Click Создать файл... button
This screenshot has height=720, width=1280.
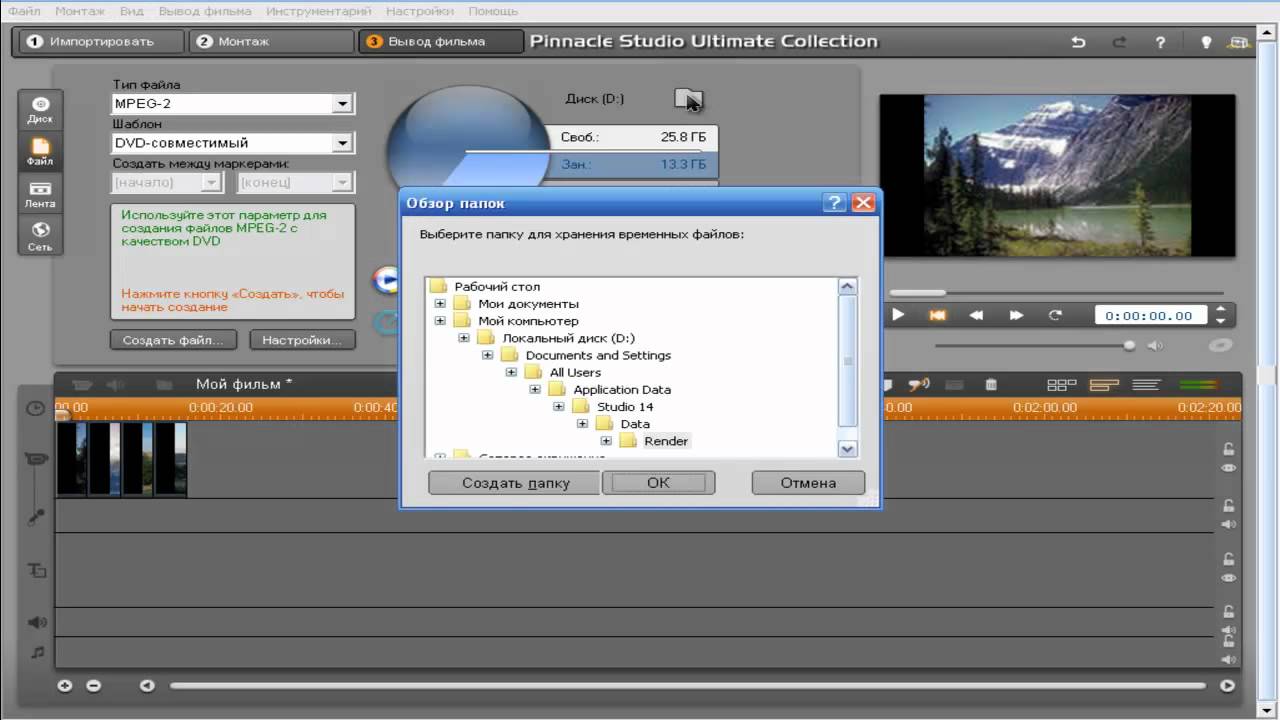tap(173, 340)
